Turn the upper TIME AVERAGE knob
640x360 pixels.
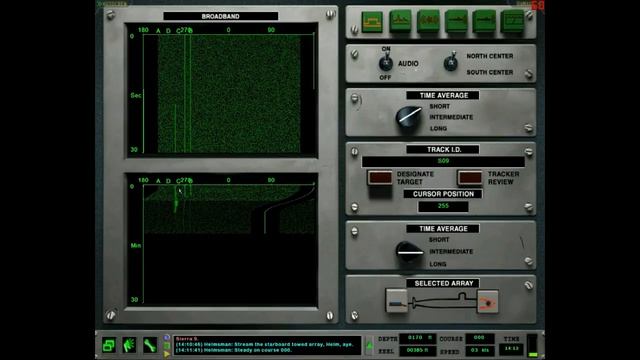click(x=409, y=118)
